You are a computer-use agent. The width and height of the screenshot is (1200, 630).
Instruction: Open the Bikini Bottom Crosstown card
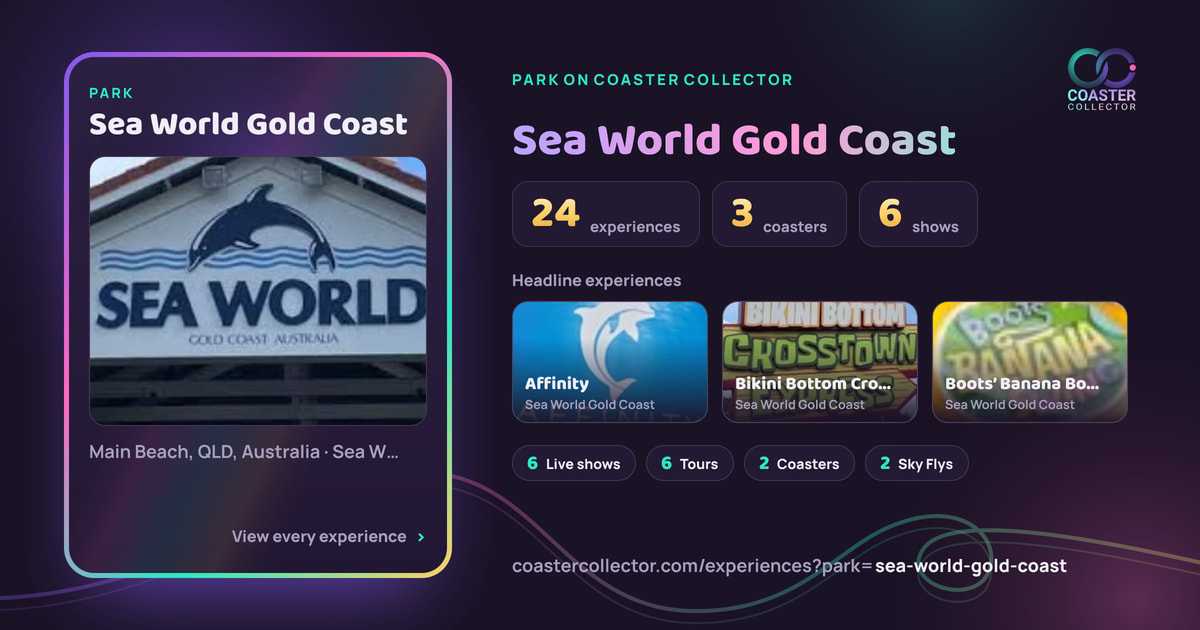click(x=820, y=362)
